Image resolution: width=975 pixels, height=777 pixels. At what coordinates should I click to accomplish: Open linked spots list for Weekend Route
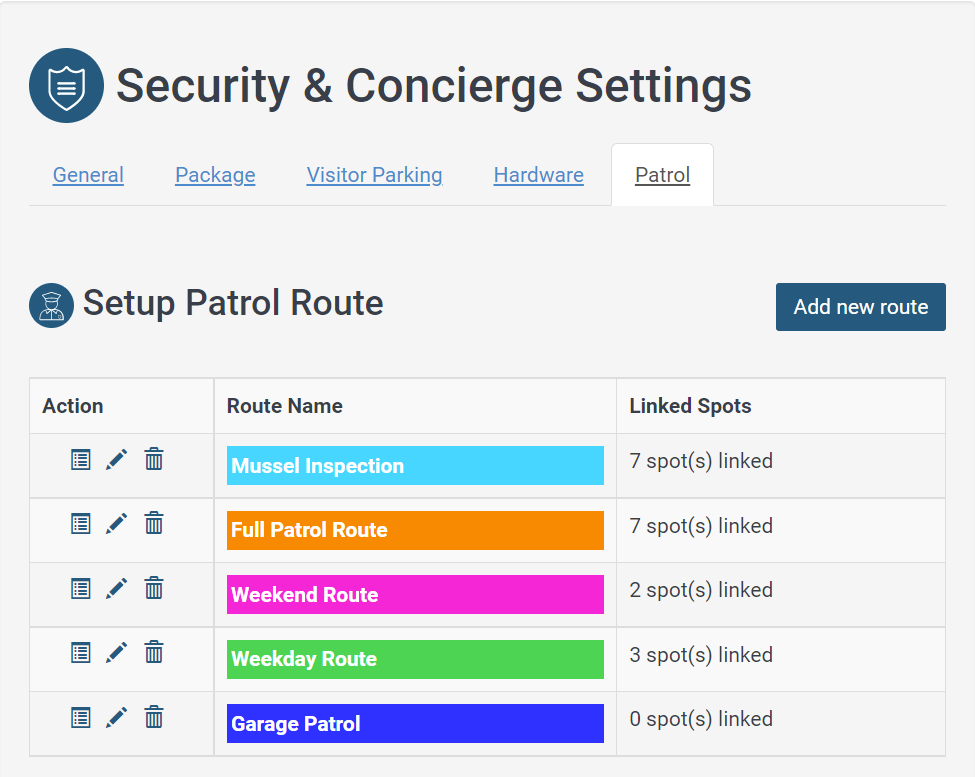(x=81, y=589)
